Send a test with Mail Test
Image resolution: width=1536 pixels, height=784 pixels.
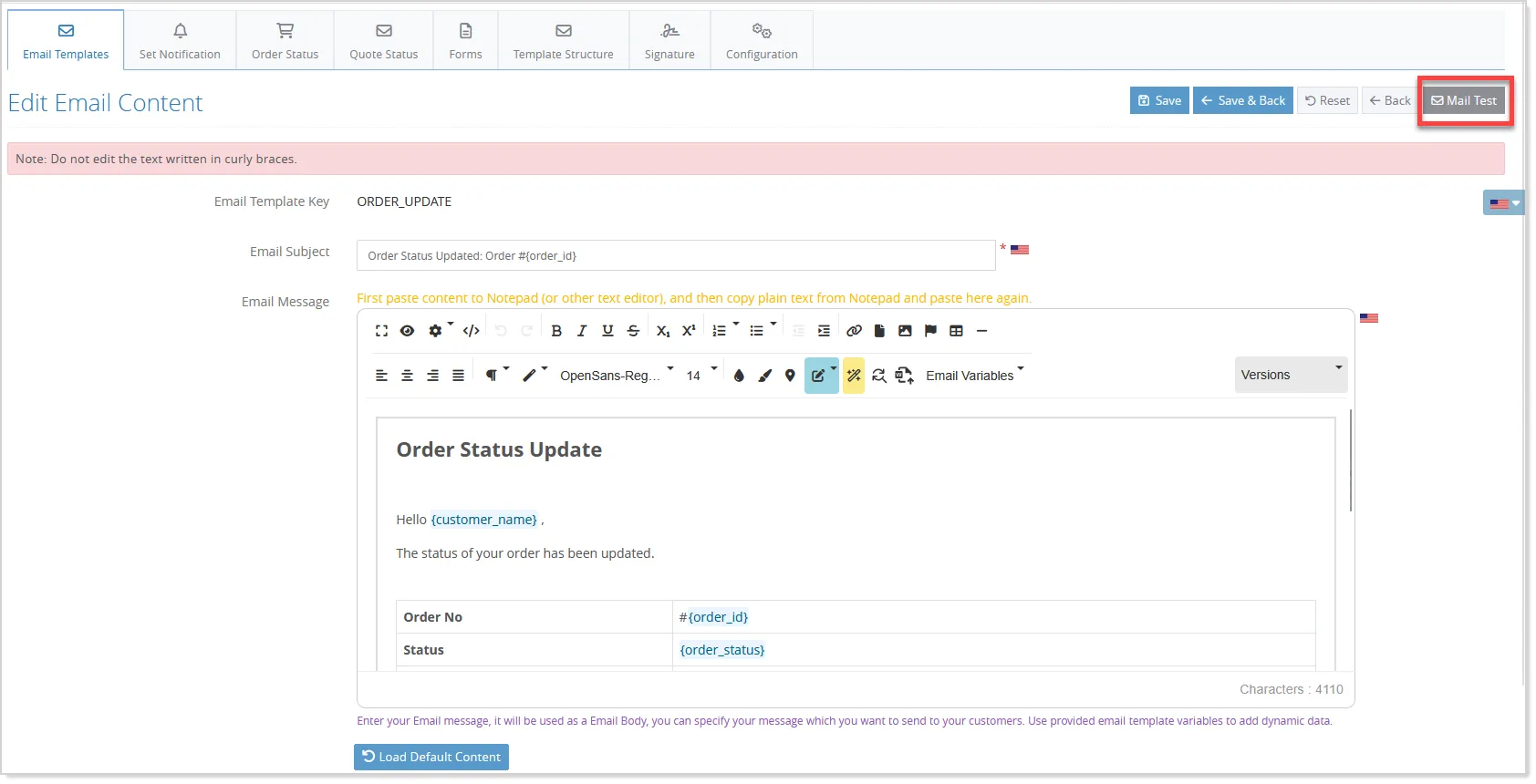tap(1464, 100)
